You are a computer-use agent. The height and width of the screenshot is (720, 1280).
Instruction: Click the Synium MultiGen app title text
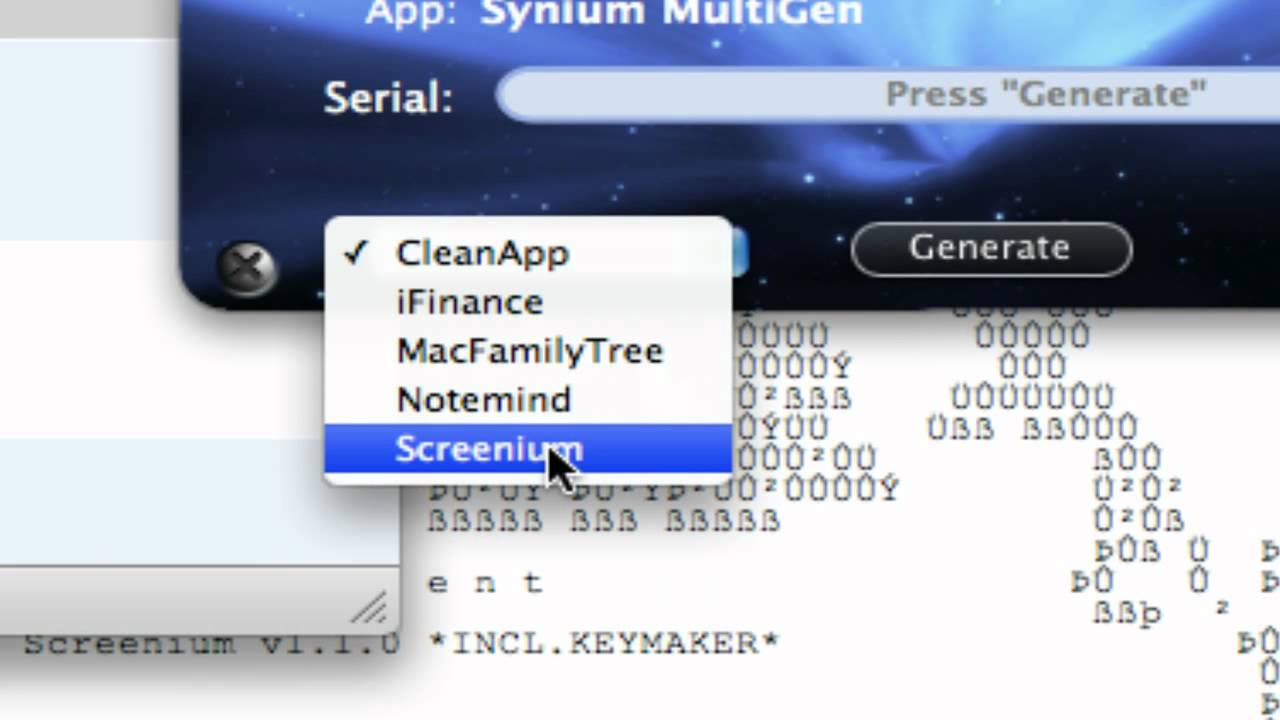(671, 14)
